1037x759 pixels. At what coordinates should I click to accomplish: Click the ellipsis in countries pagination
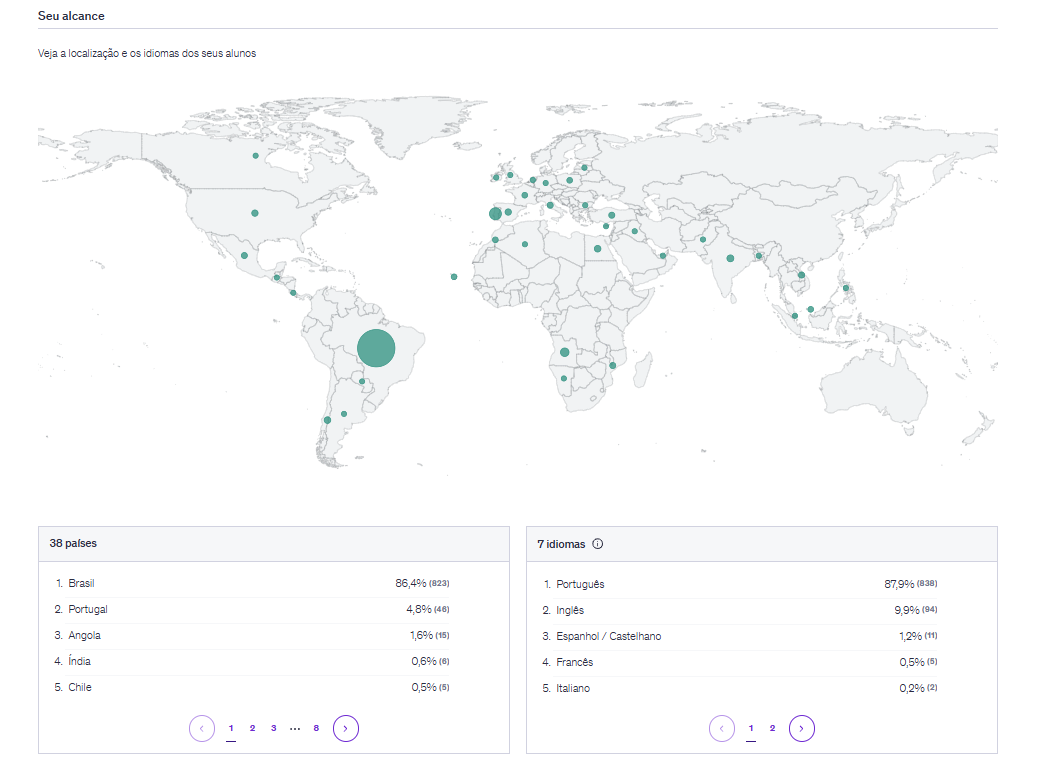coord(295,729)
